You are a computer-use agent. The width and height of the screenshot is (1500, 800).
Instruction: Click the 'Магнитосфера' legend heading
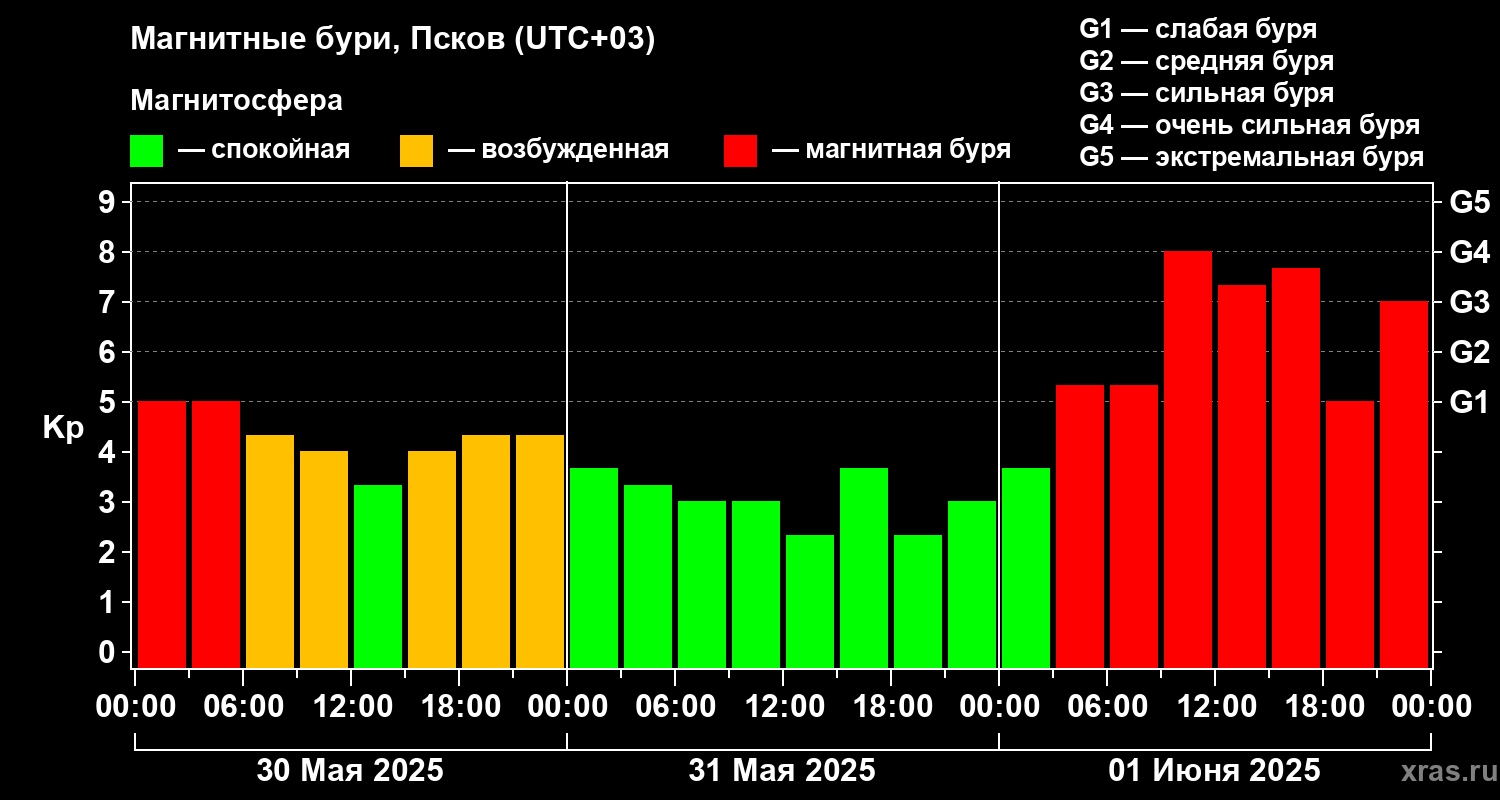tap(236, 101)
